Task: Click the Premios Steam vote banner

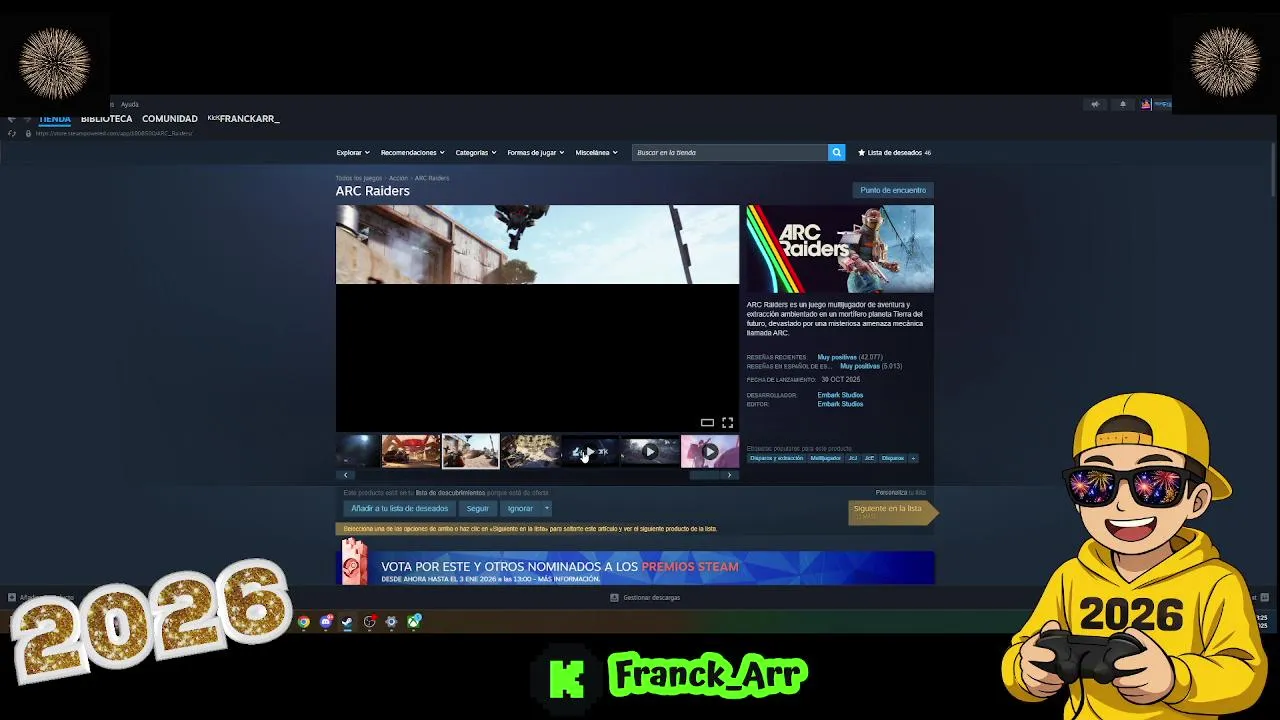Action: (x=637, y=567)
